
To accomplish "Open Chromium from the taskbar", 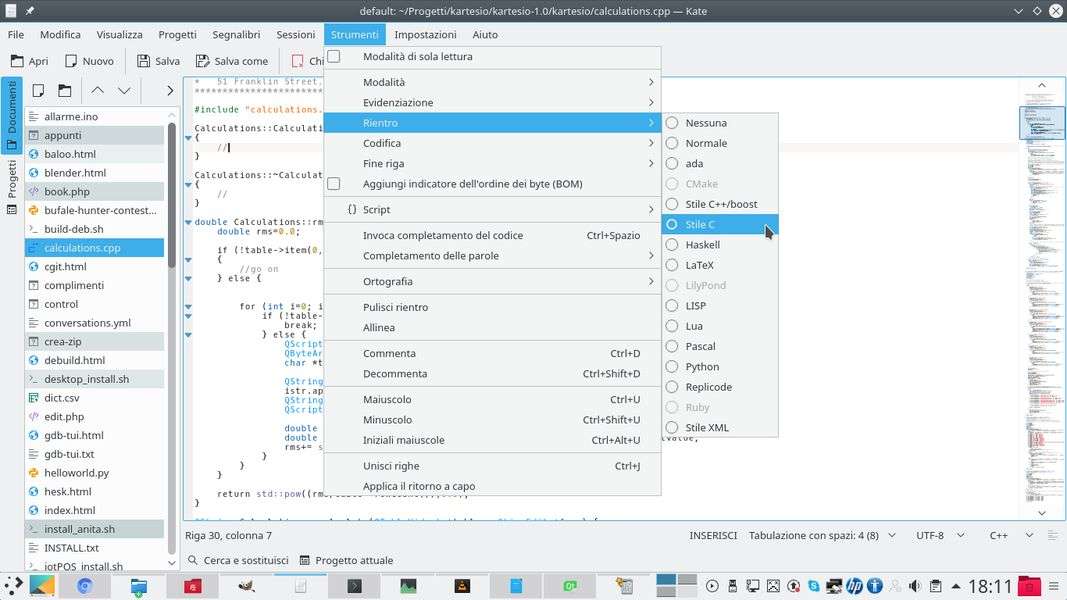I will point(85,586).
